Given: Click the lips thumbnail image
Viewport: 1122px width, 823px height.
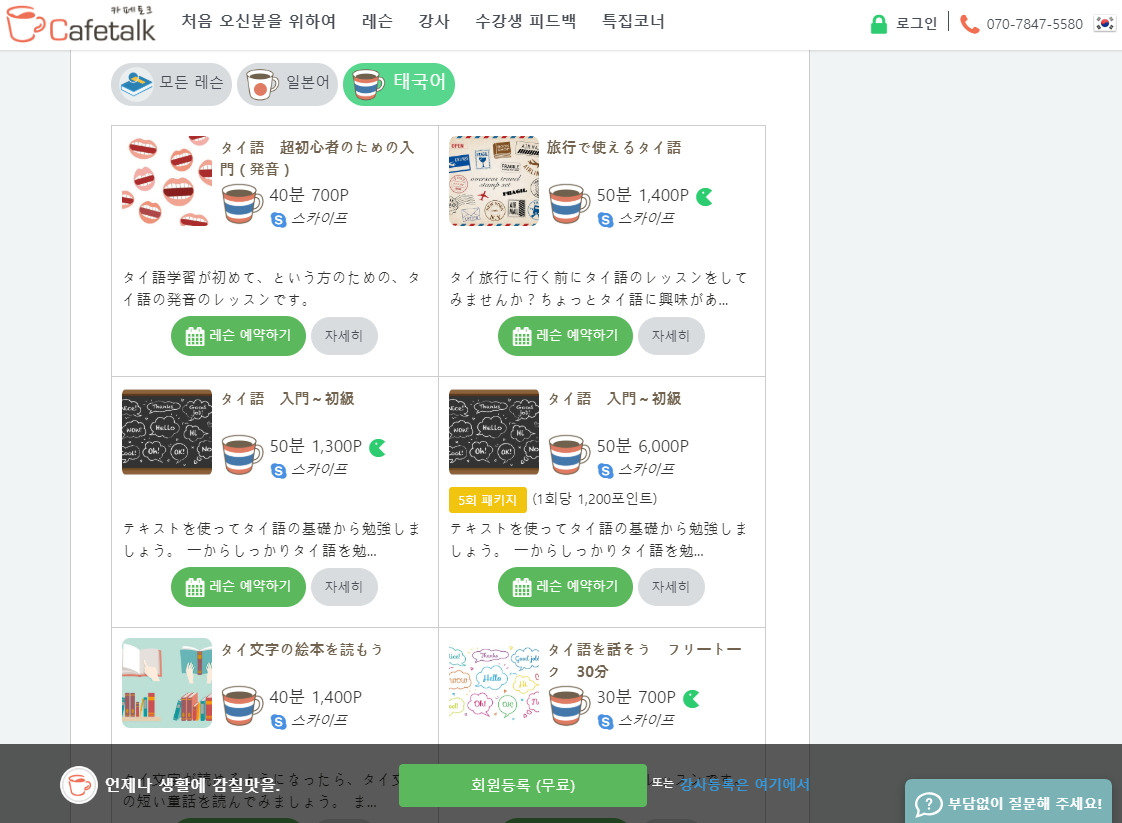Looking at the screenshot, I should click(x=167, y=181).
